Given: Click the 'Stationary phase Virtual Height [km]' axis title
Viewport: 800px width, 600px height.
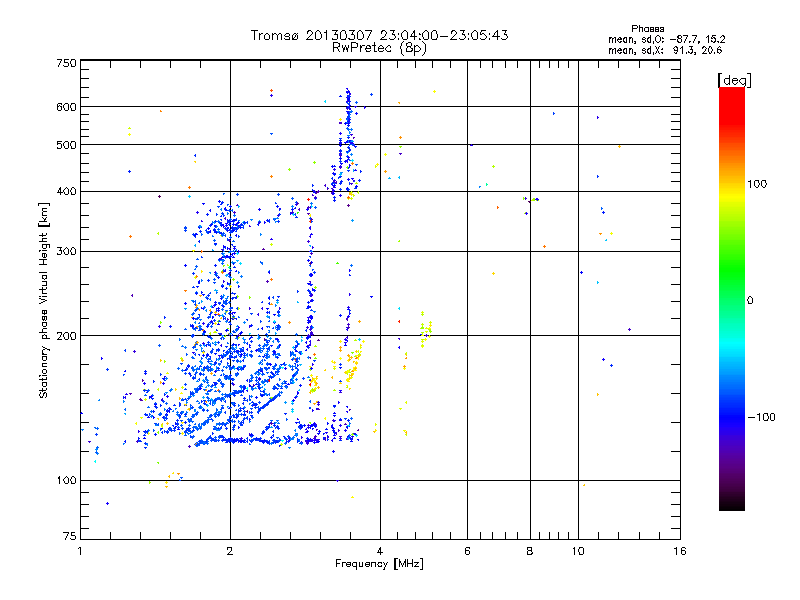Looking at the screenshot, I should [x=44, y=300].
